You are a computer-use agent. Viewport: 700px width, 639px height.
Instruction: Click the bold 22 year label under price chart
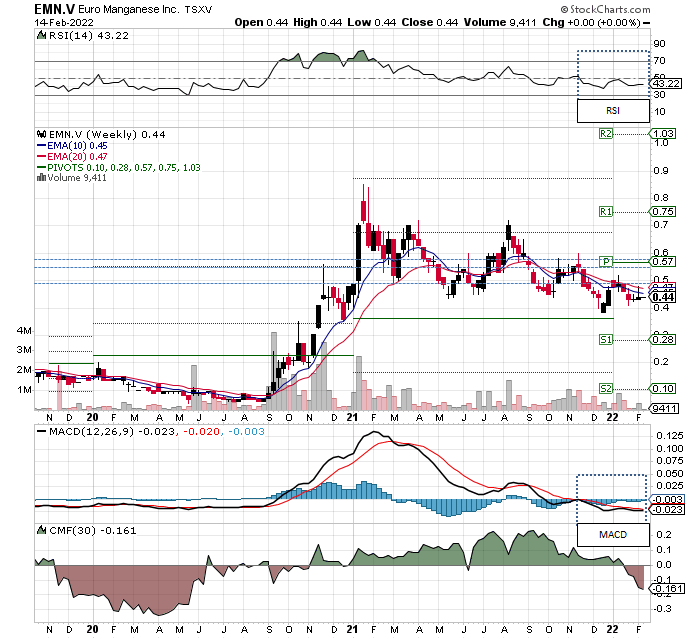(x=612, y=417)
